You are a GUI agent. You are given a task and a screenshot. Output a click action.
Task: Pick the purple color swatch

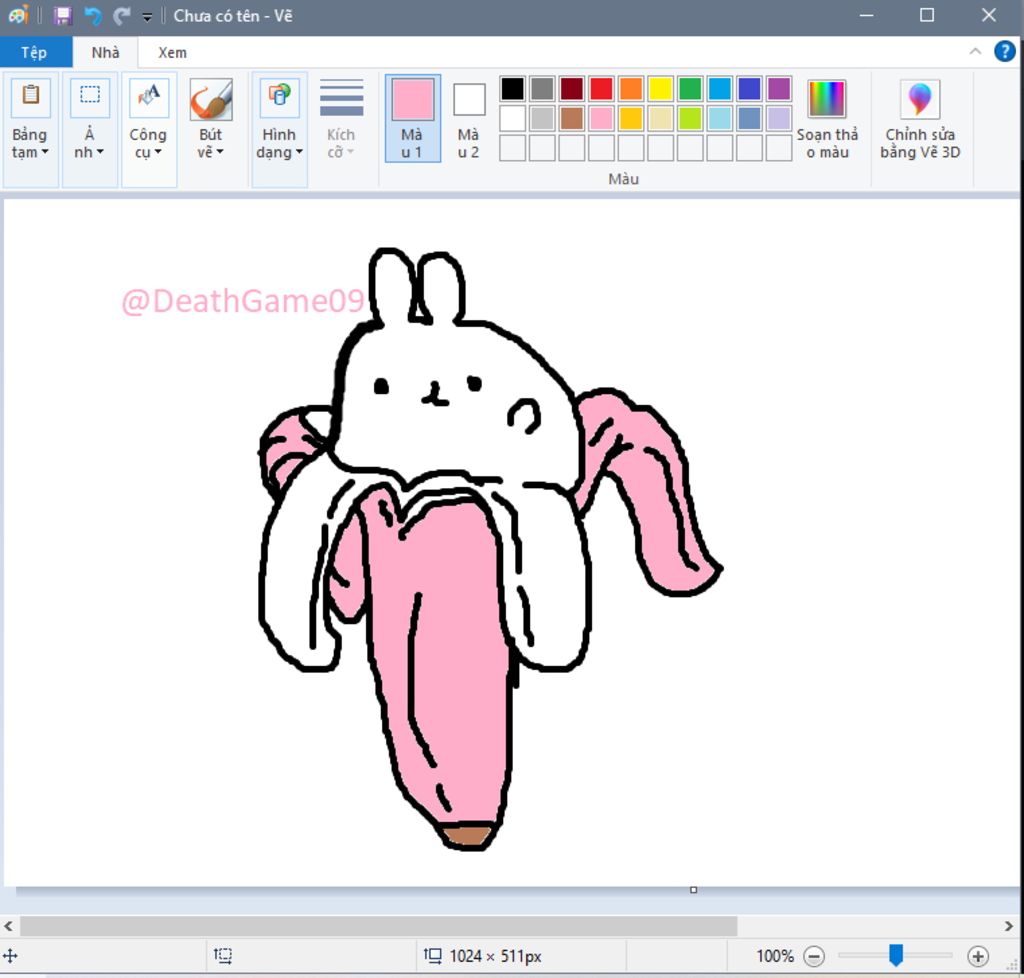[778, 89]
